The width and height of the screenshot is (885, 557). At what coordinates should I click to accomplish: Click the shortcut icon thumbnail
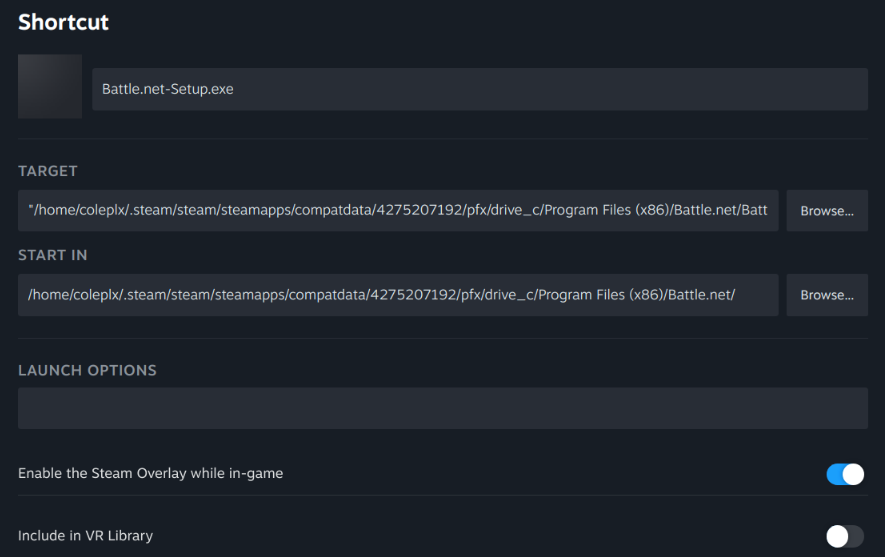coord(50,87)
